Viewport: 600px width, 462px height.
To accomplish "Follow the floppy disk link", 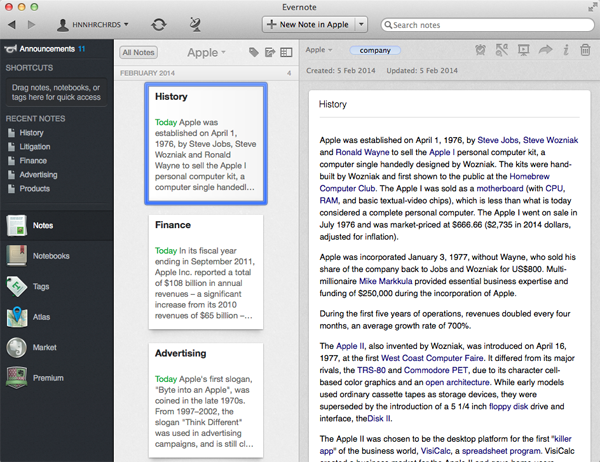I will point(508,406).
